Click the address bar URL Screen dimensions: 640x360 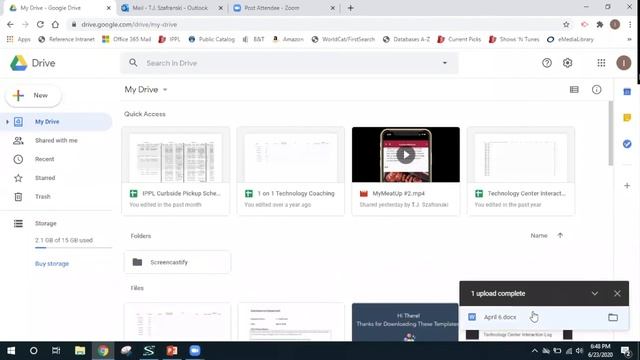click(129, 24)
